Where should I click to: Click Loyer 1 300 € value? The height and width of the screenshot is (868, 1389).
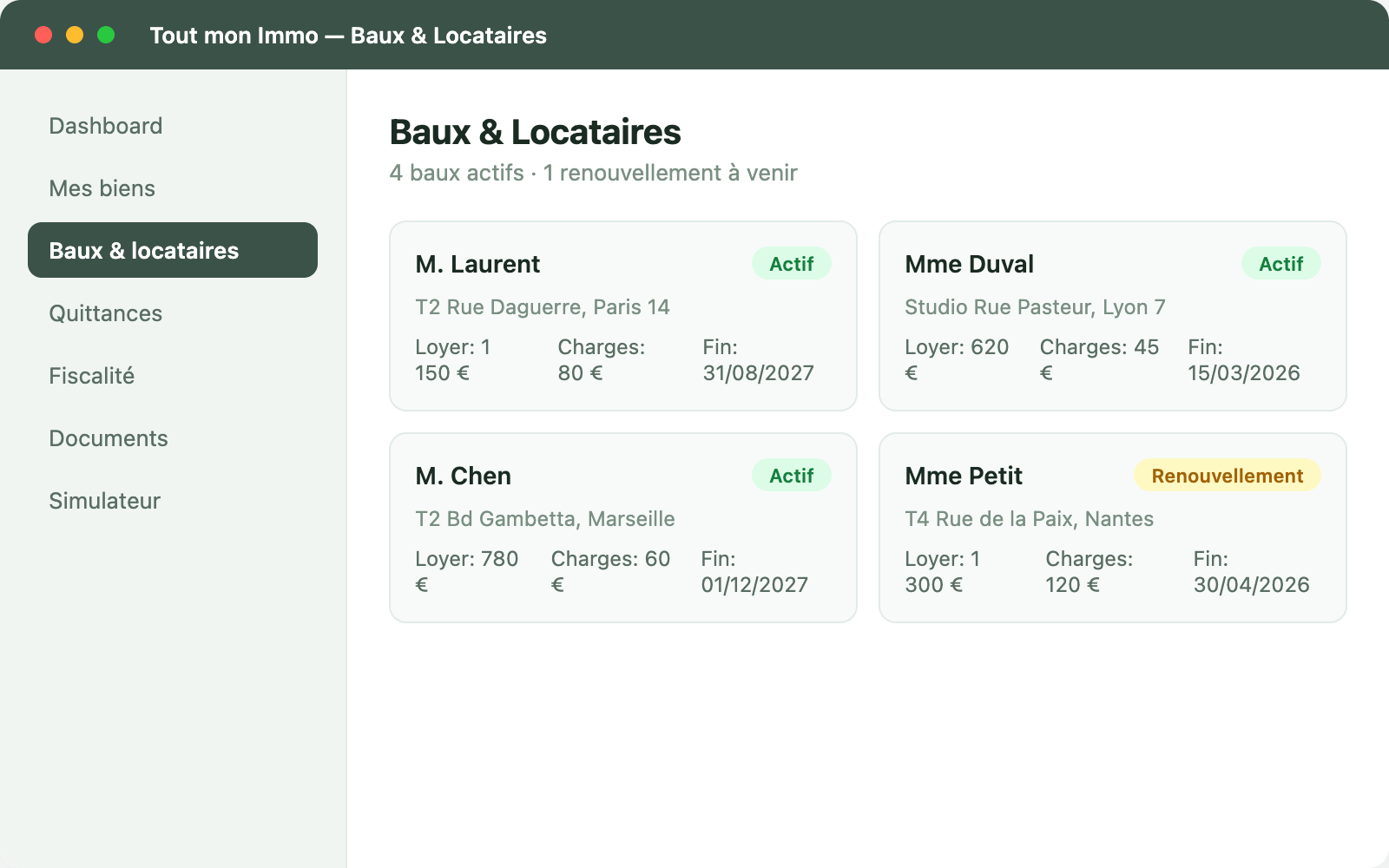click(x=943, y=572)
